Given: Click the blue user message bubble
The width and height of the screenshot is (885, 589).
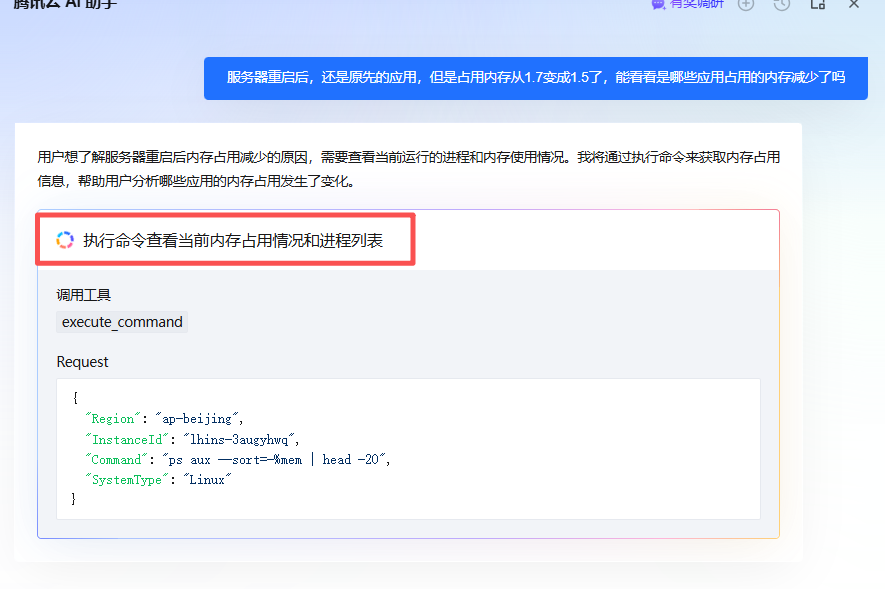Looking at the screenshot, I should [535, 78].
